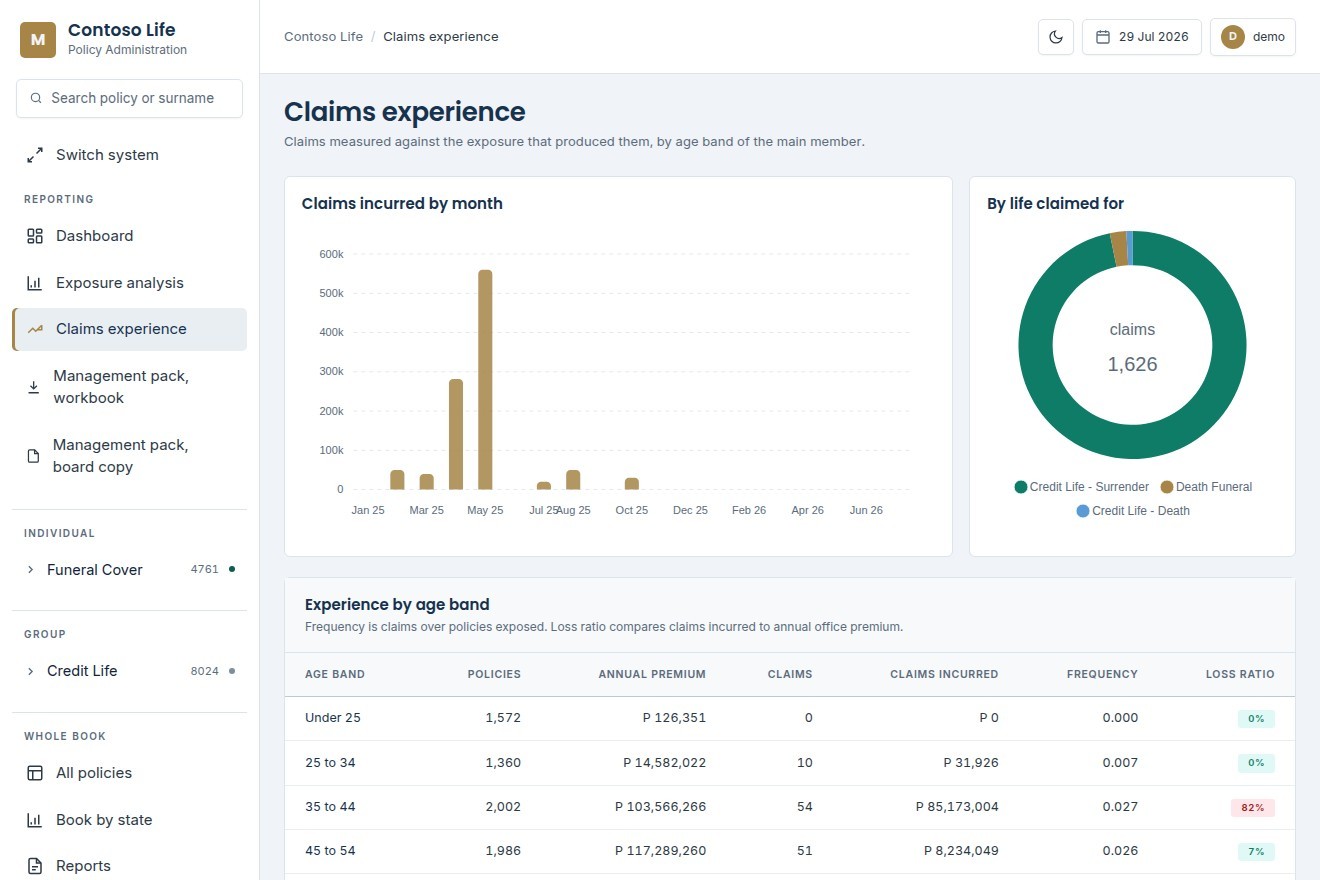Click the 'D' user avatar
This screenshot has height=880, width=1320.
point(1233,37)
